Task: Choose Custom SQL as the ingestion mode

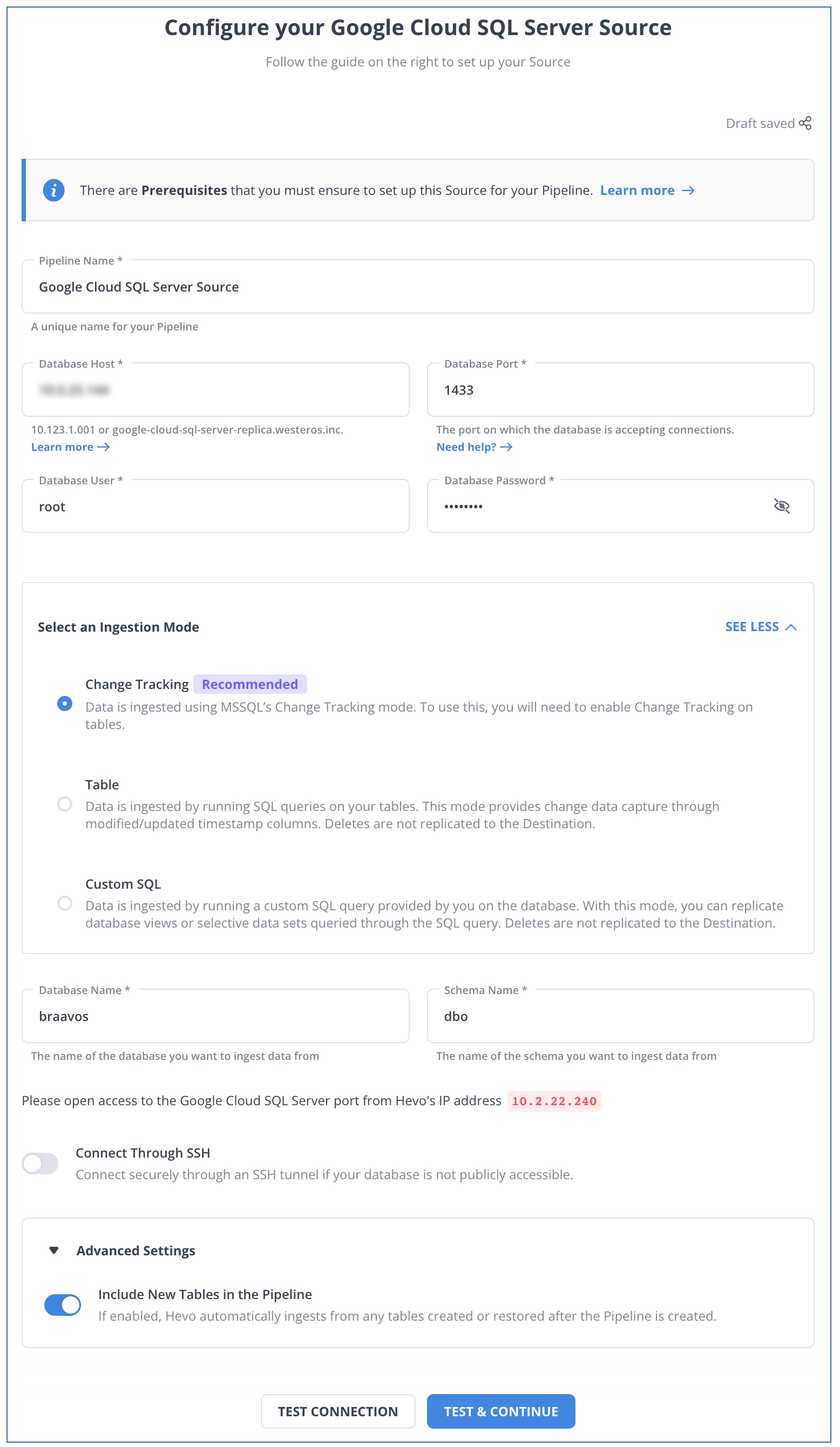Action: click(65, 903)
